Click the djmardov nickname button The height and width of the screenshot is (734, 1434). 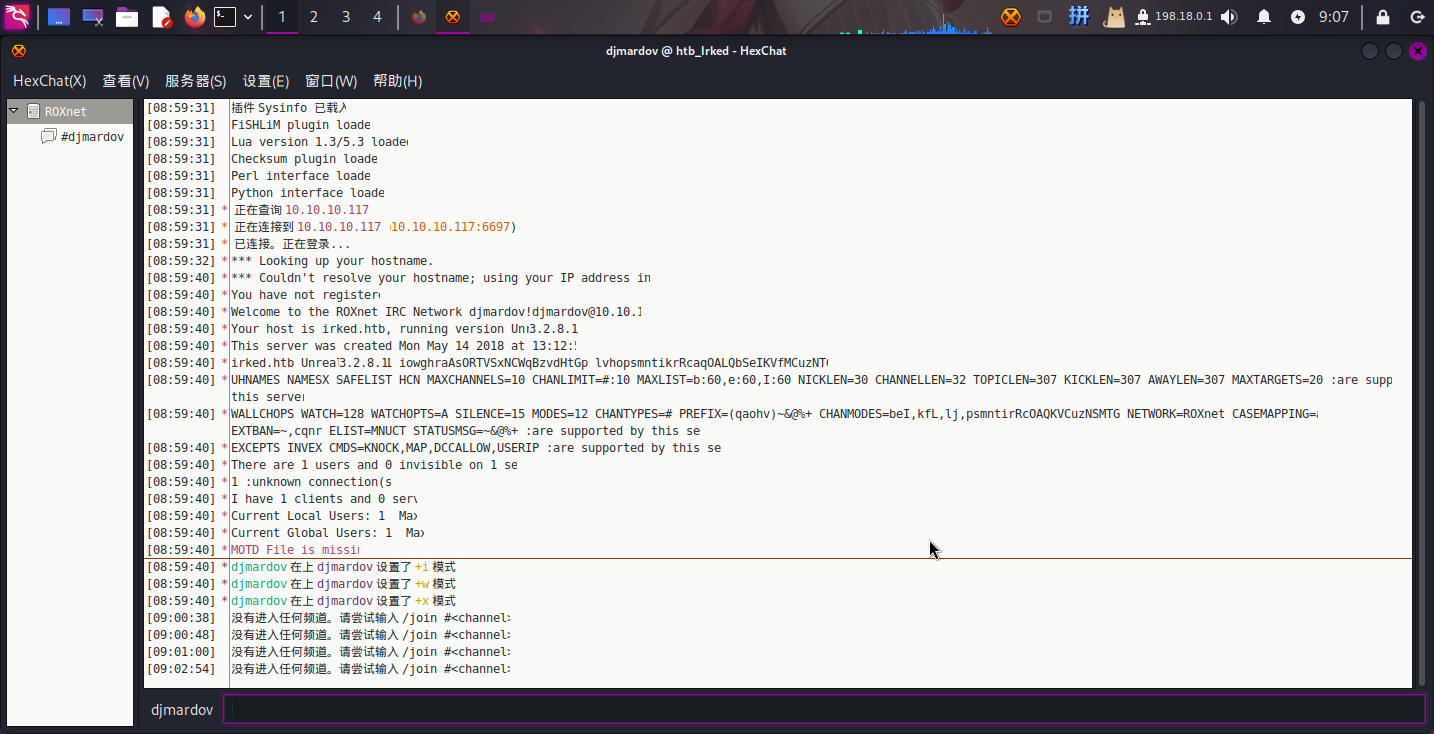coord(182,710)
